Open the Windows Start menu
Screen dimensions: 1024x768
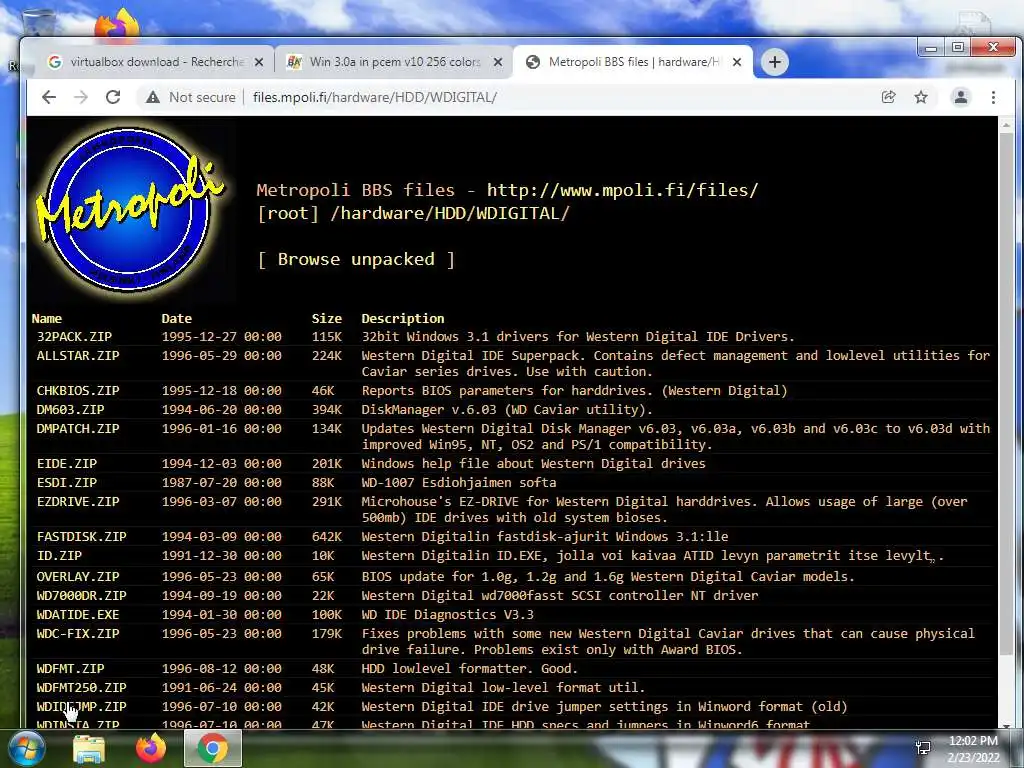click(26, 748)
